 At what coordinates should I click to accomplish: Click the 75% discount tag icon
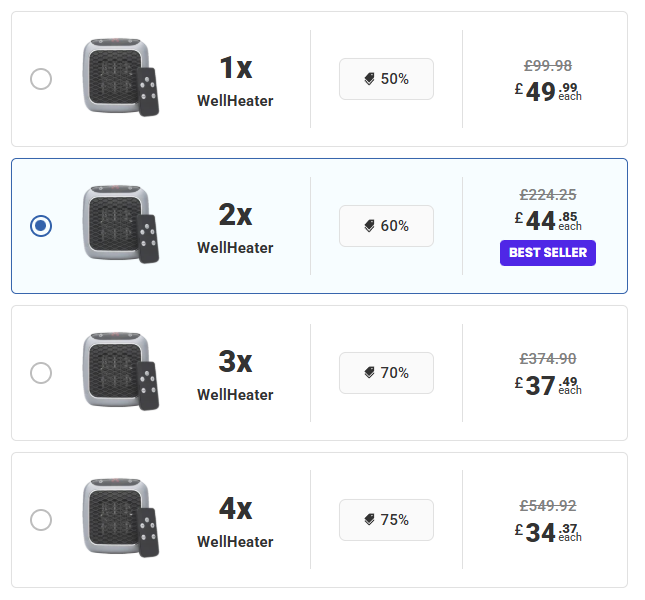click(x=370, y=520)
